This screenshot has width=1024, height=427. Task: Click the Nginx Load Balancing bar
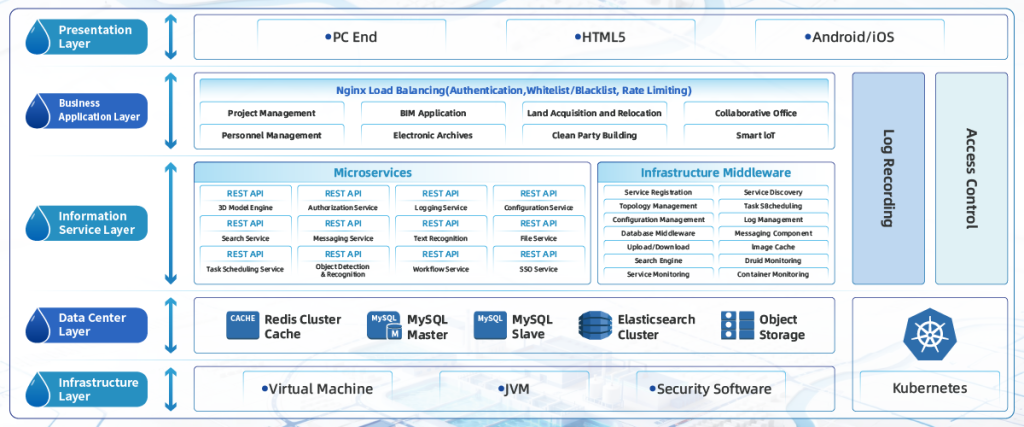click(514, 90)
